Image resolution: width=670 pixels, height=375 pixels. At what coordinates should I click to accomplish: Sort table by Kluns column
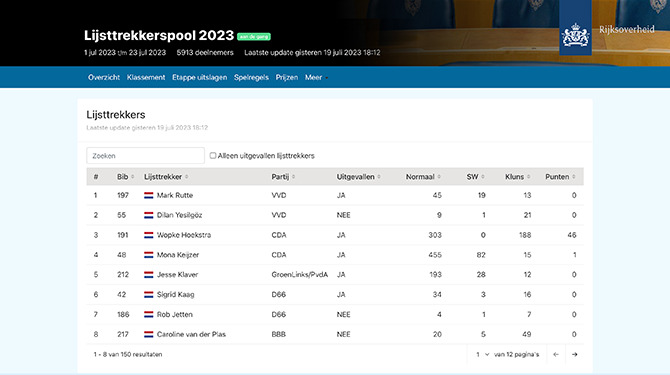click(517, 177)
